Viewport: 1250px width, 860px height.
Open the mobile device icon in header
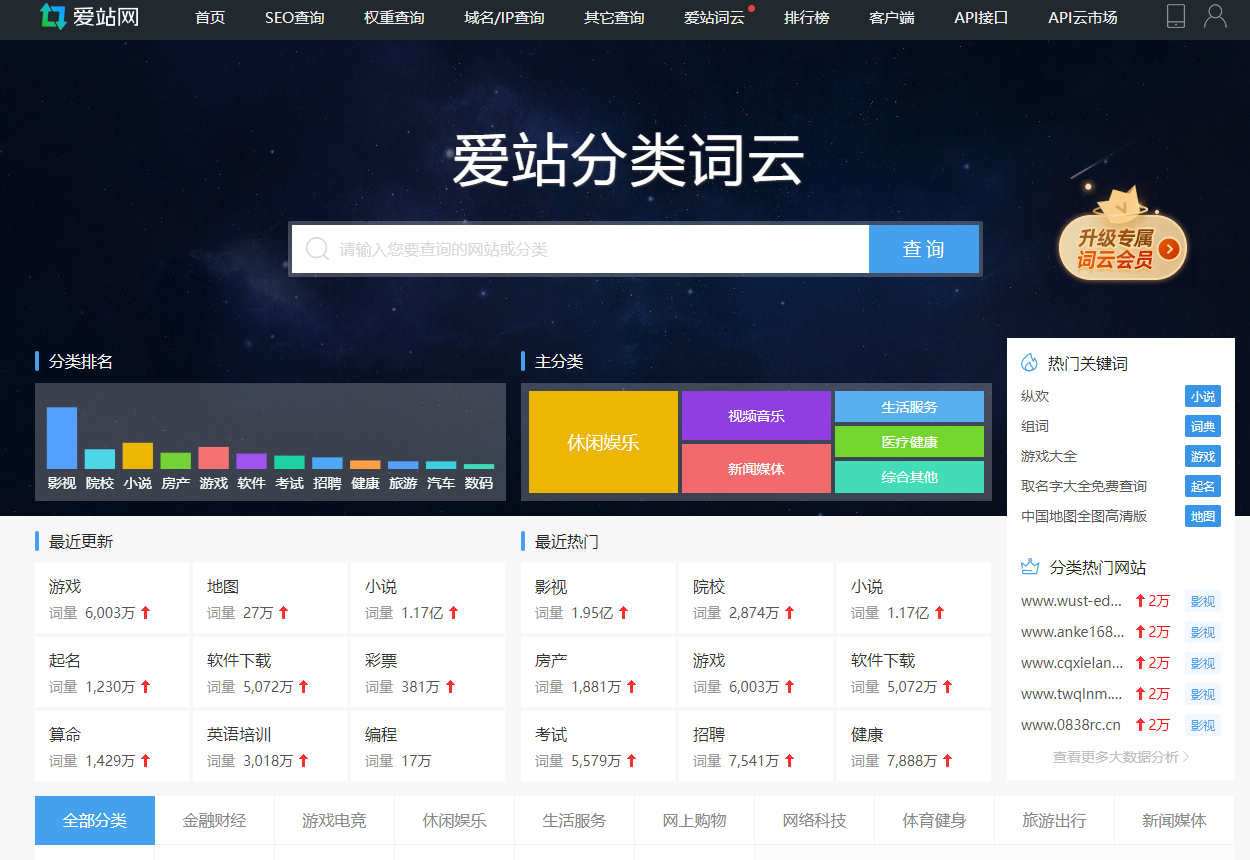[x=1176, y=16]
